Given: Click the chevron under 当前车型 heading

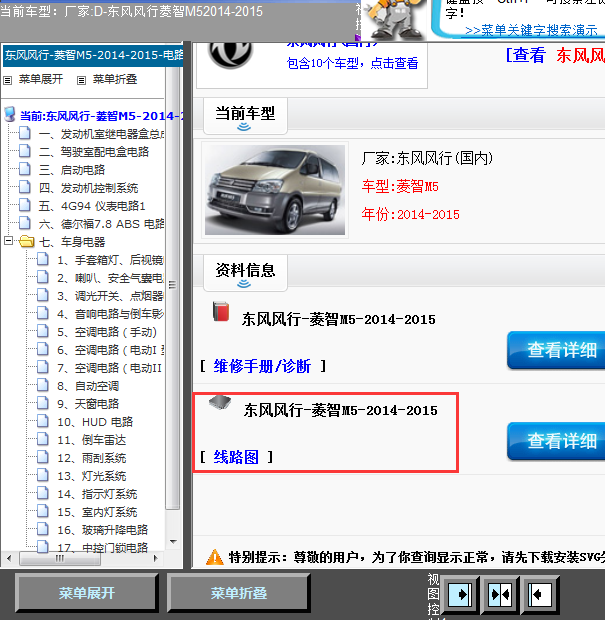Looking at the screenshot, I should [244, 127].
